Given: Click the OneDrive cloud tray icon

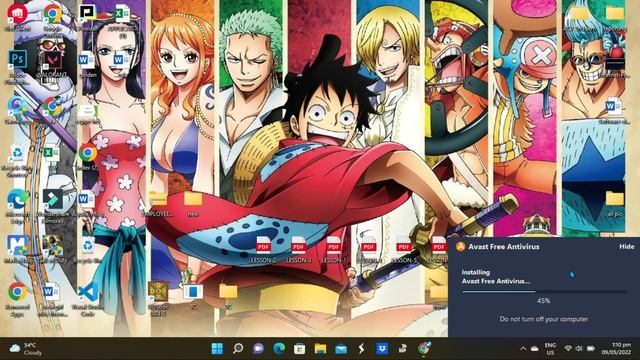Looking at the screenshot, I should coord(535,349).
